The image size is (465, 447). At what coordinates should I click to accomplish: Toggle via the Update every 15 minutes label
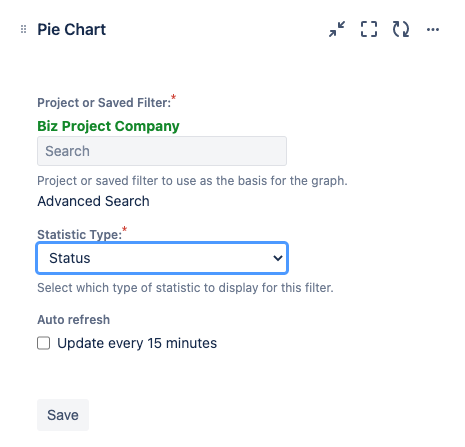137,343
